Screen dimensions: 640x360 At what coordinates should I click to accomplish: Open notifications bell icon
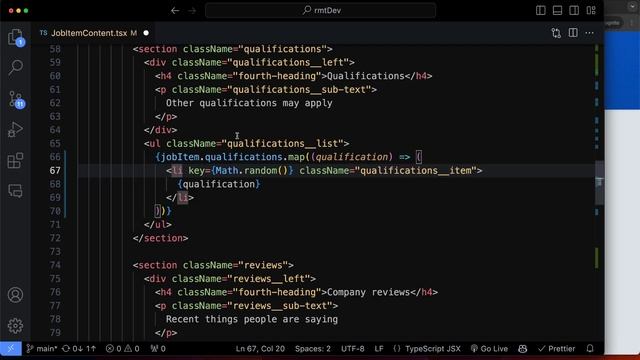(590, 349)
